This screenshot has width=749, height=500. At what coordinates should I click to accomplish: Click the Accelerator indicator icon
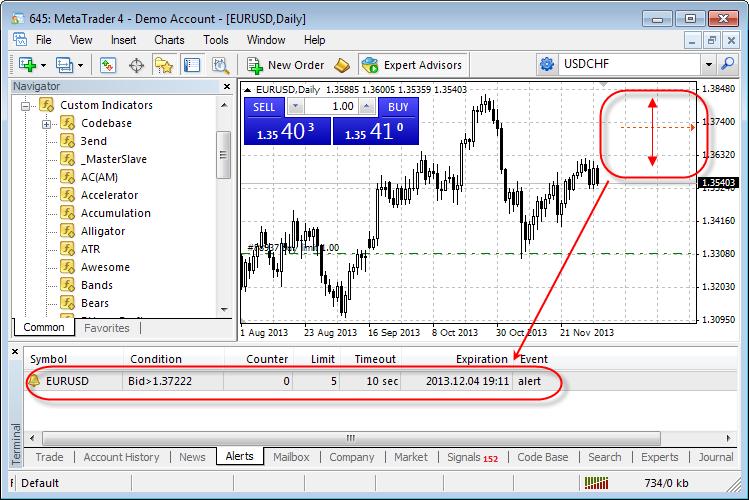click(67, 195)
